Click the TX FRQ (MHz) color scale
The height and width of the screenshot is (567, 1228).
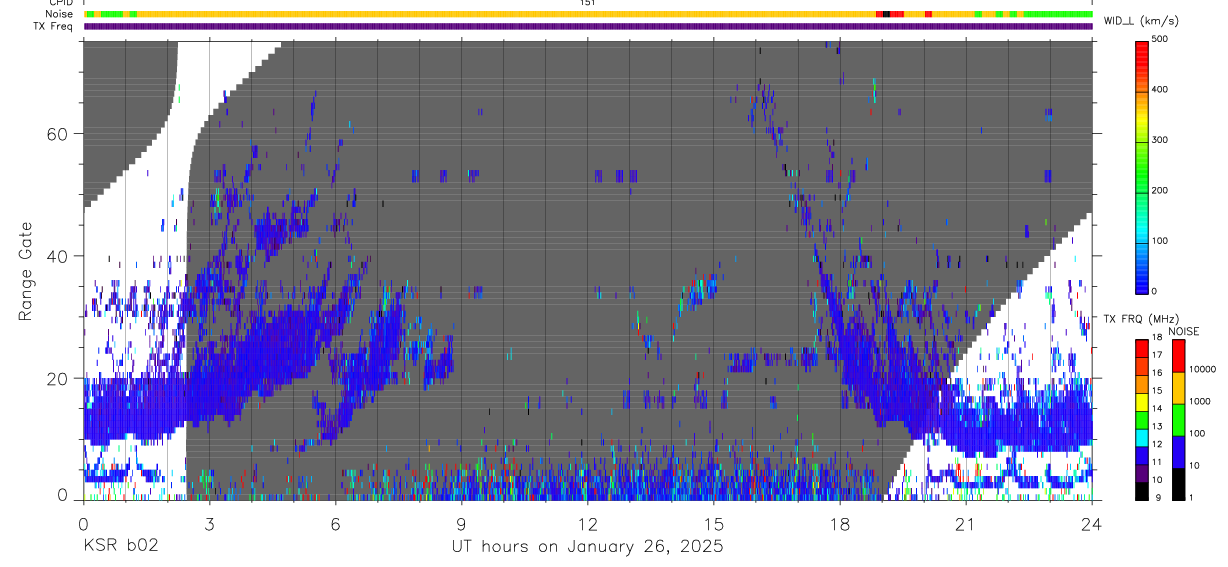point(1141,419)
